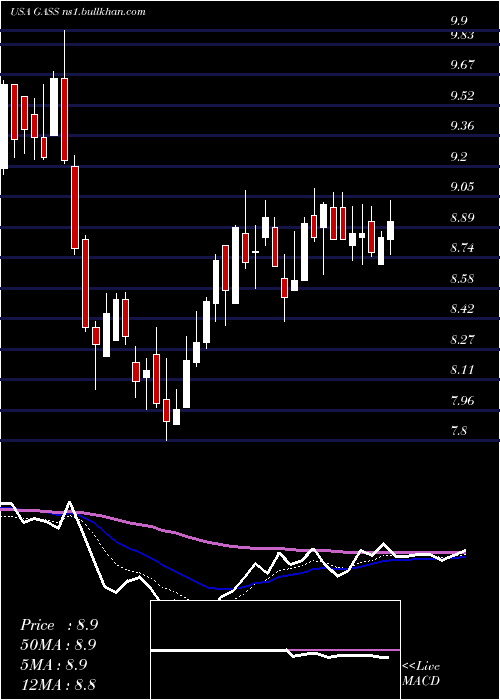Click the 9.9 price axis label
This screenshot has height=700, width=500.
coord(459,21)
